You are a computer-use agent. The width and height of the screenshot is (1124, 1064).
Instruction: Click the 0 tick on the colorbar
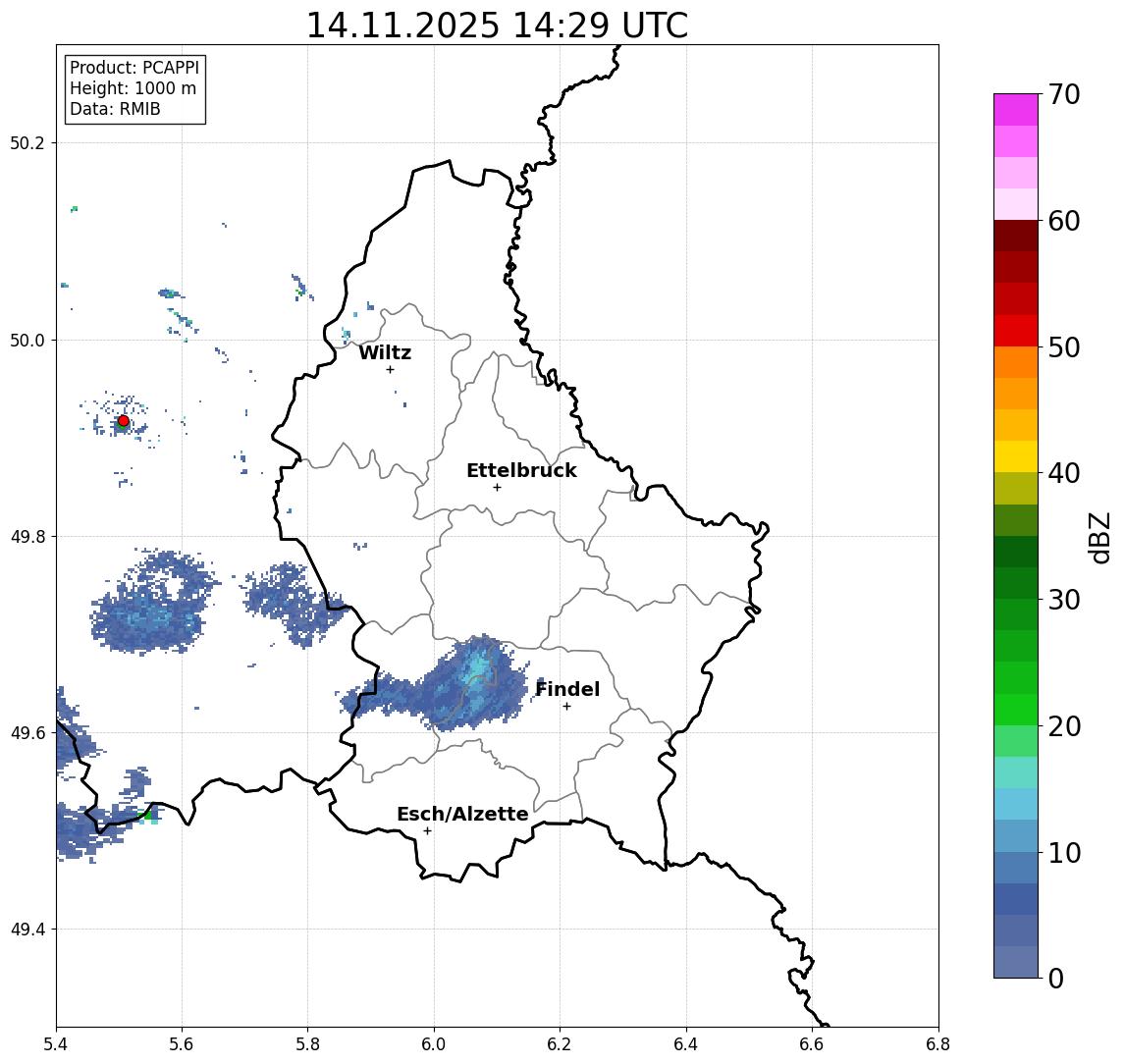[x=1056, y=978]
